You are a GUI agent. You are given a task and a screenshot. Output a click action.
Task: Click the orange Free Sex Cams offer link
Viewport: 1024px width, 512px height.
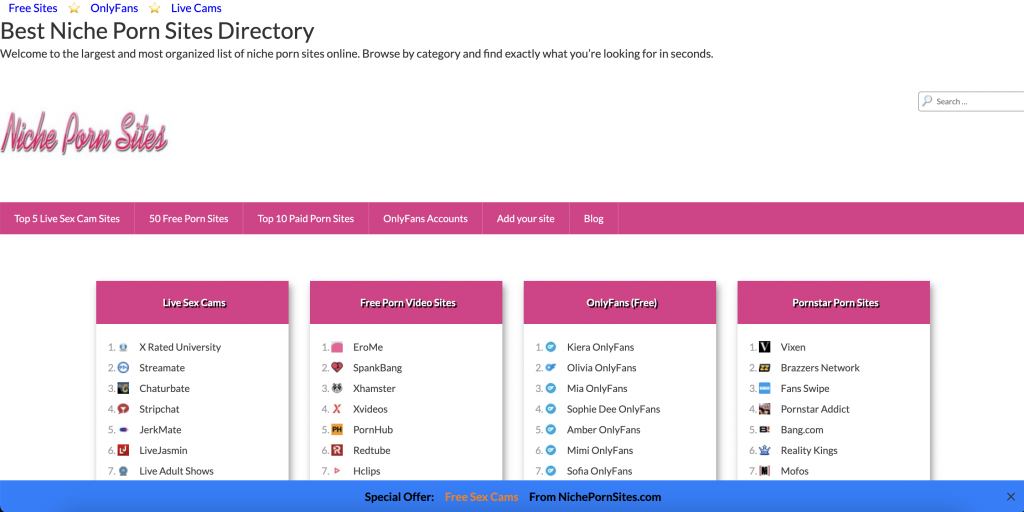[x=481, y=497]
